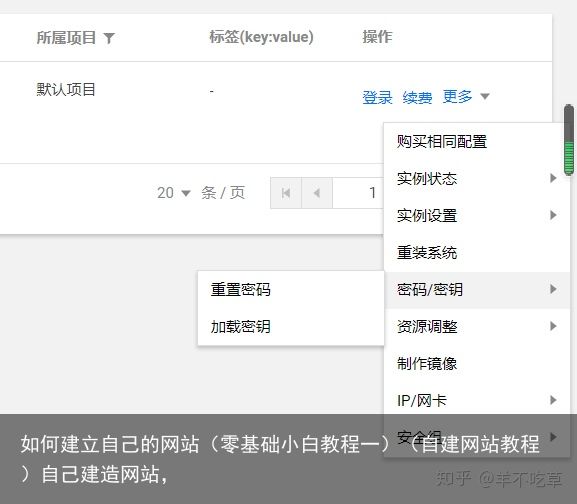The width and height of the screenshot is (577, 504).
Task: Open the 20 items-per-page dropdown
Action: pyautogui.click(x=174, y=193)
